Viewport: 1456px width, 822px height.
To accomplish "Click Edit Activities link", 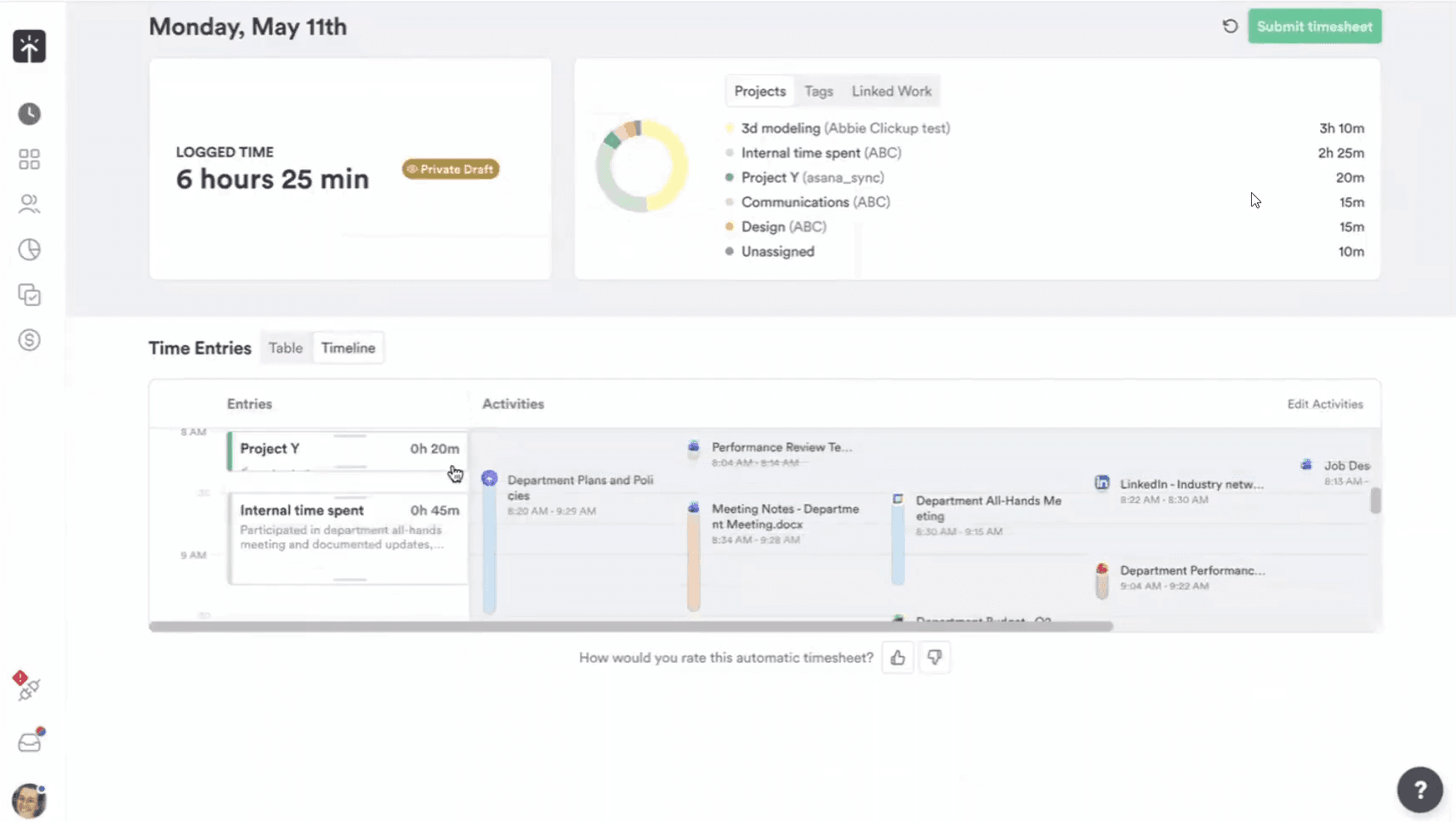I will click(1324, 404).
